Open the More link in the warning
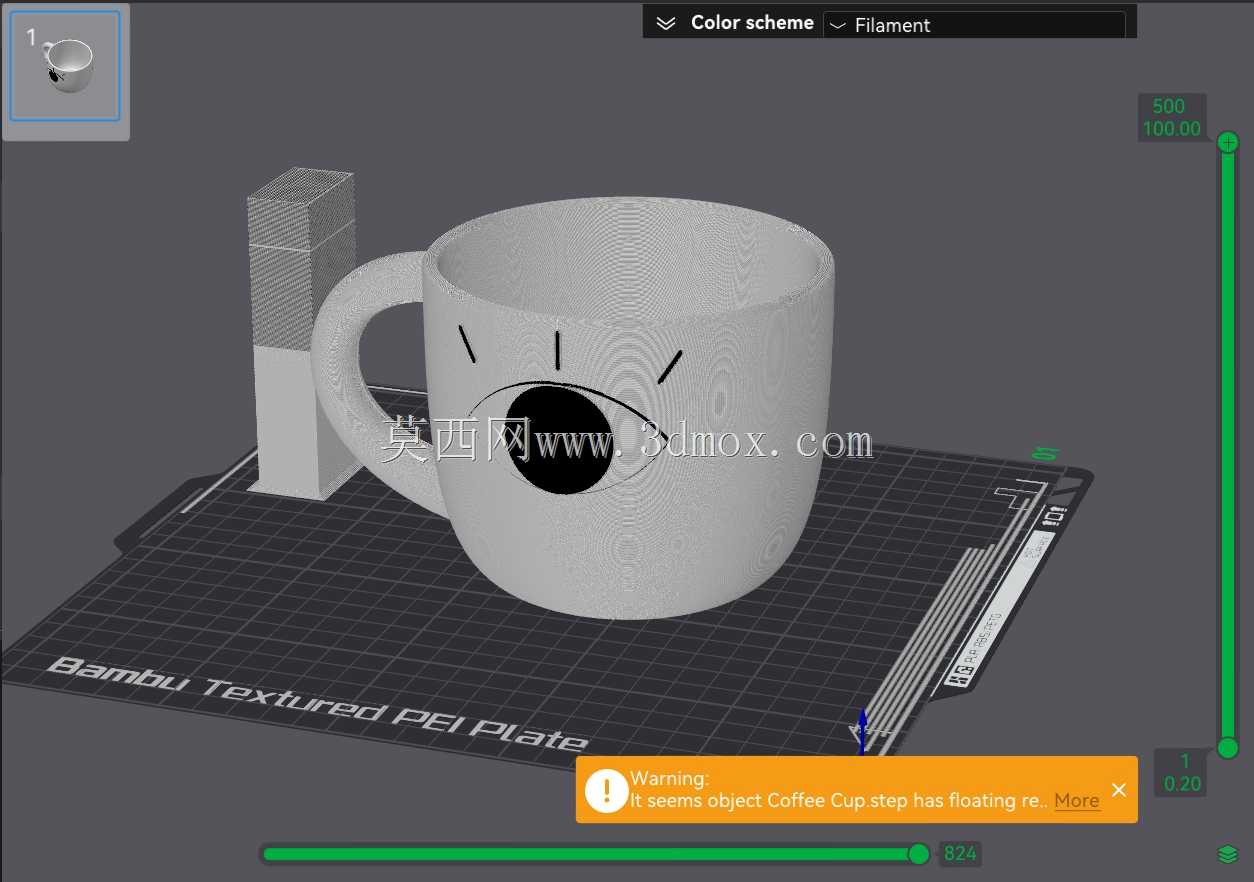The height and width of the screenshot is (882, 1254). coord(1076,800)
